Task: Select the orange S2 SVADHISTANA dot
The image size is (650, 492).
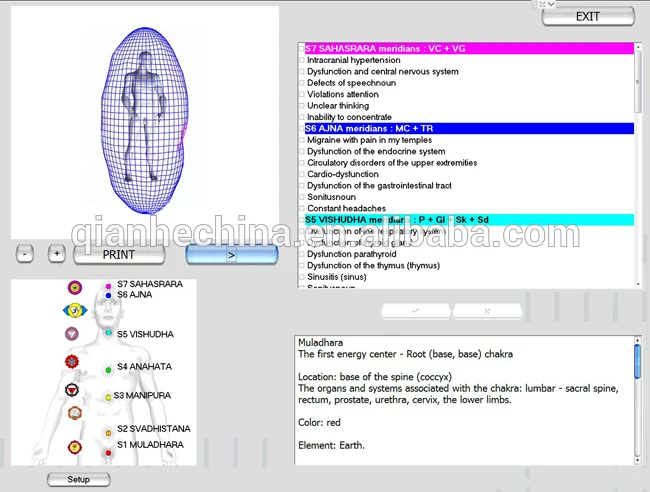Action: click(108, 433)
